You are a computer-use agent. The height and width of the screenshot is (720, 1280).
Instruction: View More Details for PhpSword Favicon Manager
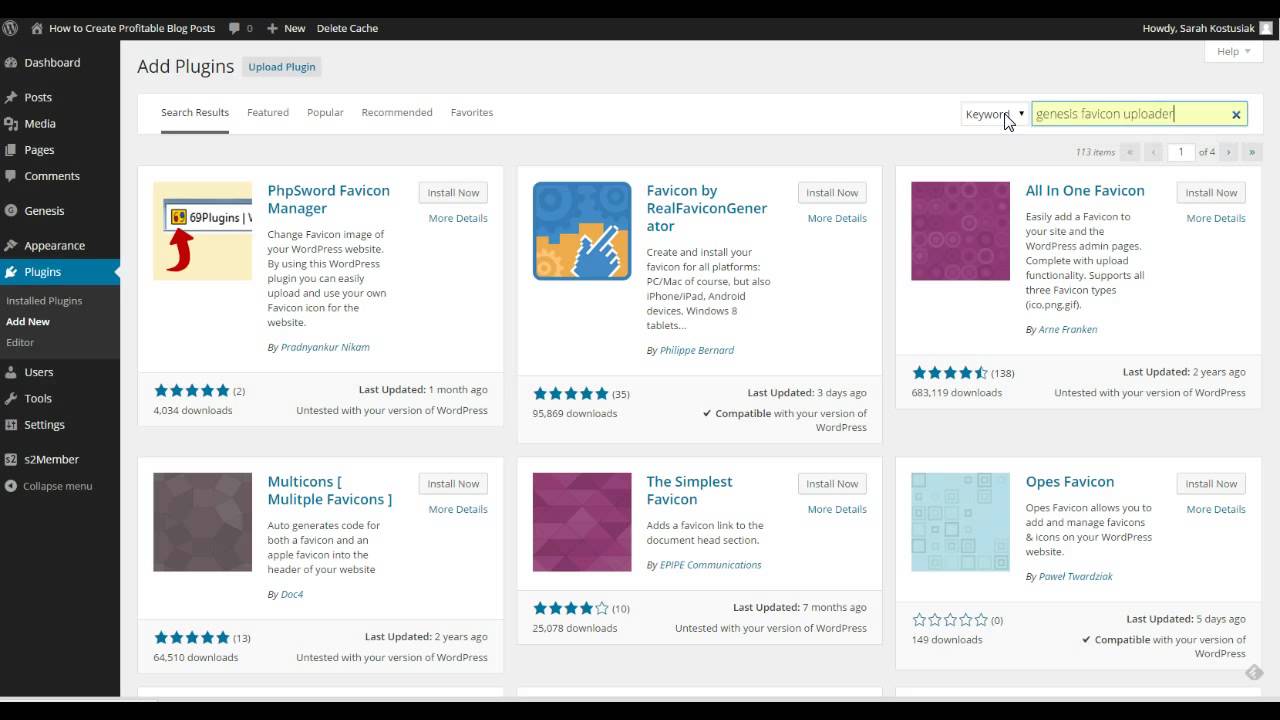click(x=458, y=218)
